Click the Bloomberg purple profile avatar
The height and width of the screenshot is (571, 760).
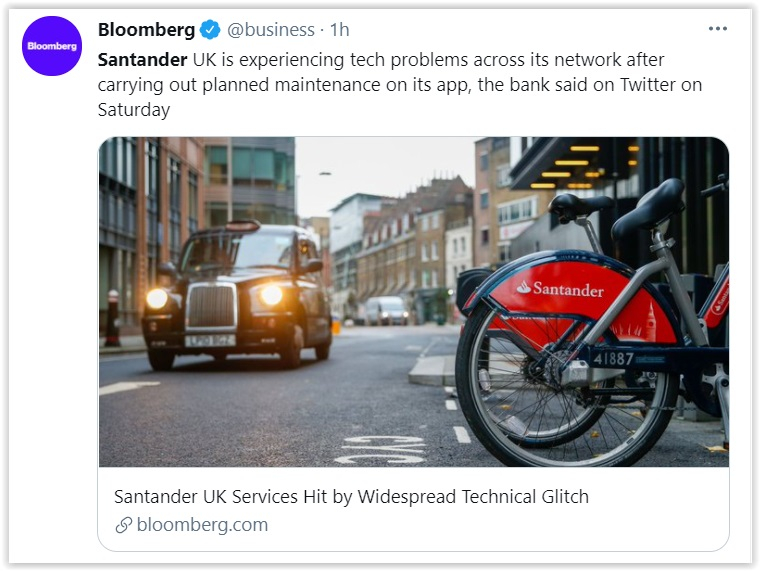pos(52,46)
